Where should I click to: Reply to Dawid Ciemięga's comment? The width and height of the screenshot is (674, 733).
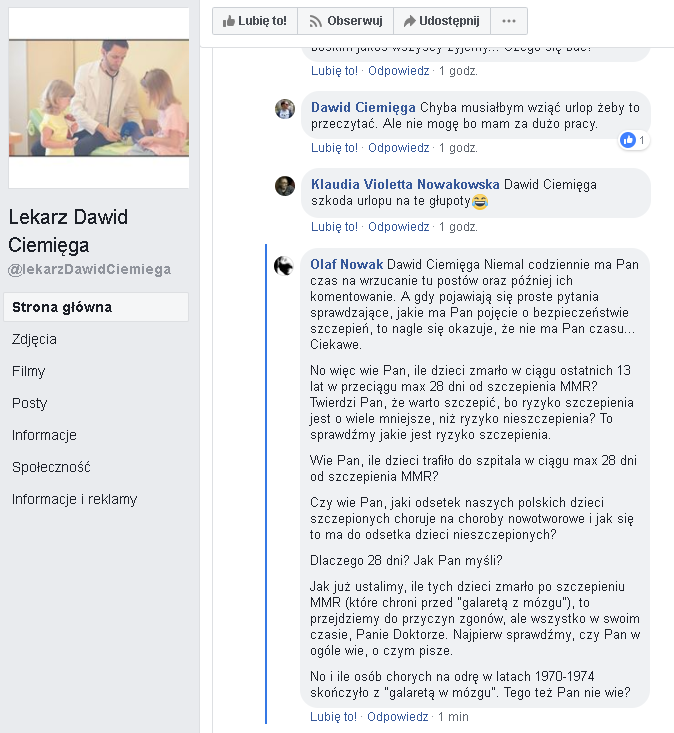[x=398, y=148]
